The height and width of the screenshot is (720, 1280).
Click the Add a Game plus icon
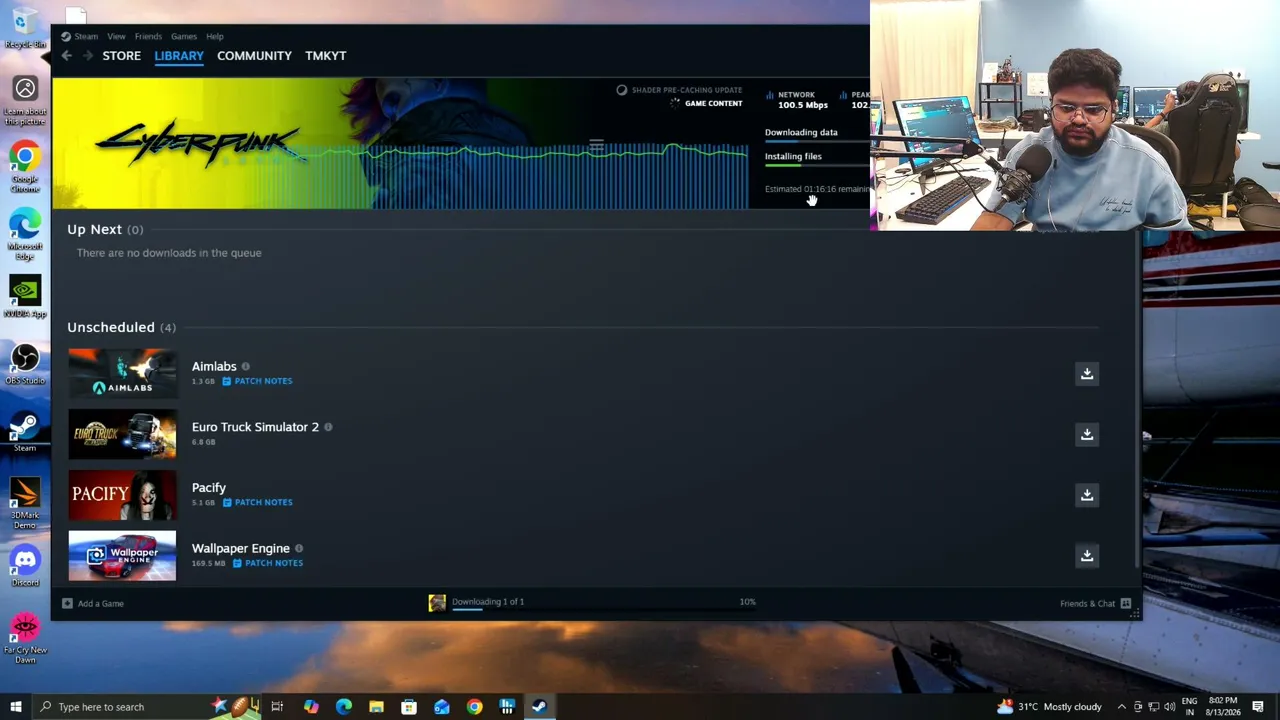pyautogui.click(x=67, y=603)
